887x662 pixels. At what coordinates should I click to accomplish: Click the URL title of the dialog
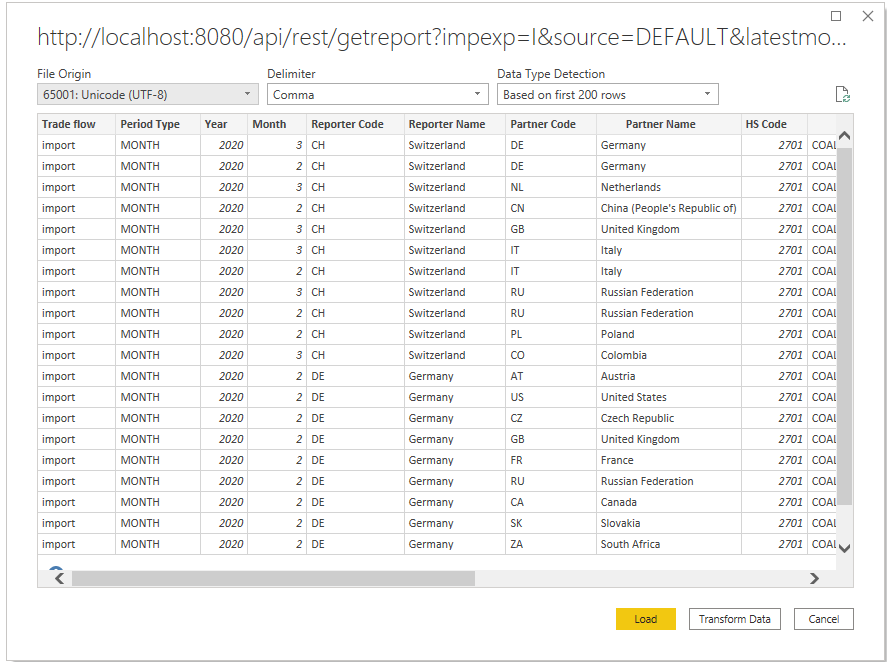click(x=442, y=37)
